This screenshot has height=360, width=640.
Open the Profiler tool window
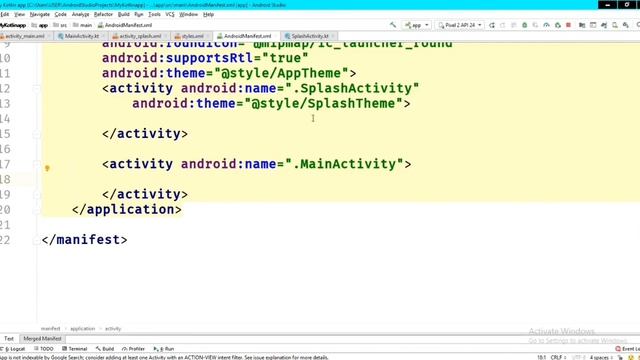click(x=133, y=349)
